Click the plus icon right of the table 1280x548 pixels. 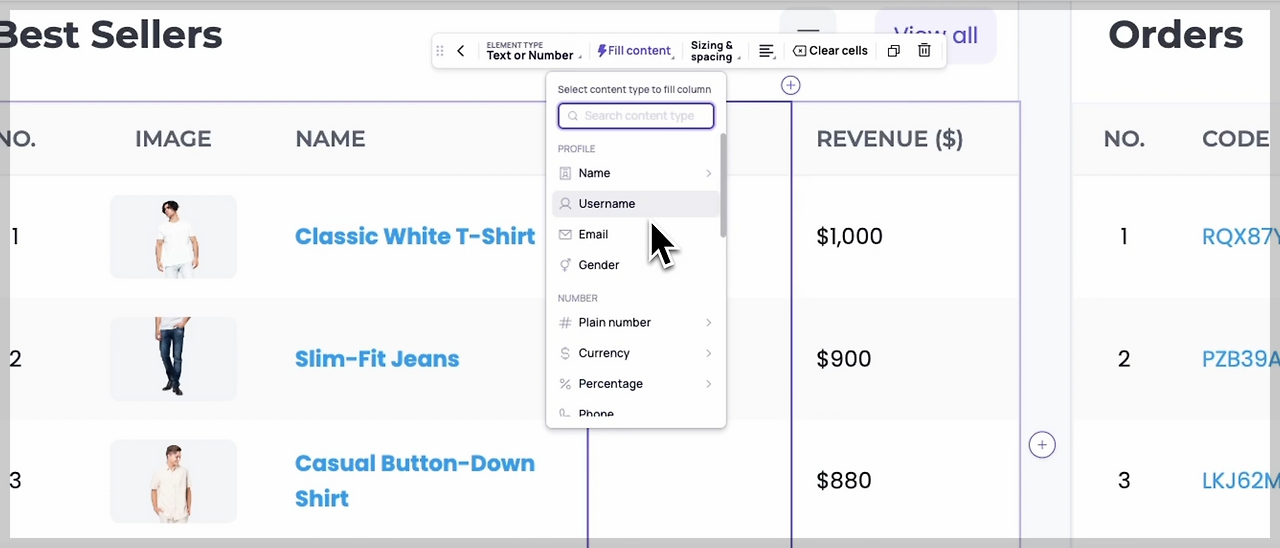[x=1042, y=445]
